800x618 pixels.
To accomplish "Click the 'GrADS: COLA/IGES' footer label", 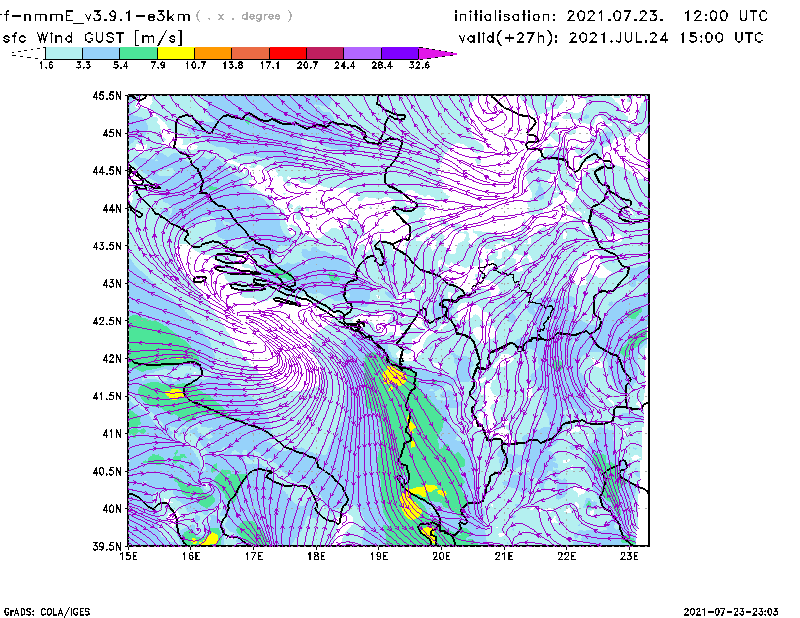I will pos(47,612).
